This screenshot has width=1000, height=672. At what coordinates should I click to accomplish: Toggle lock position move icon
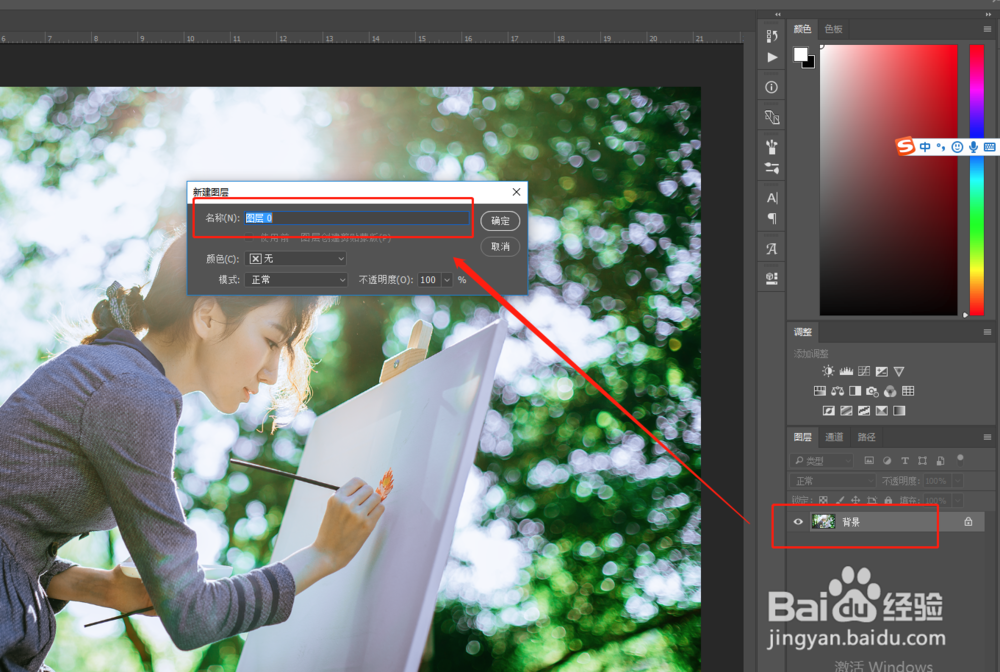point(855,500)
